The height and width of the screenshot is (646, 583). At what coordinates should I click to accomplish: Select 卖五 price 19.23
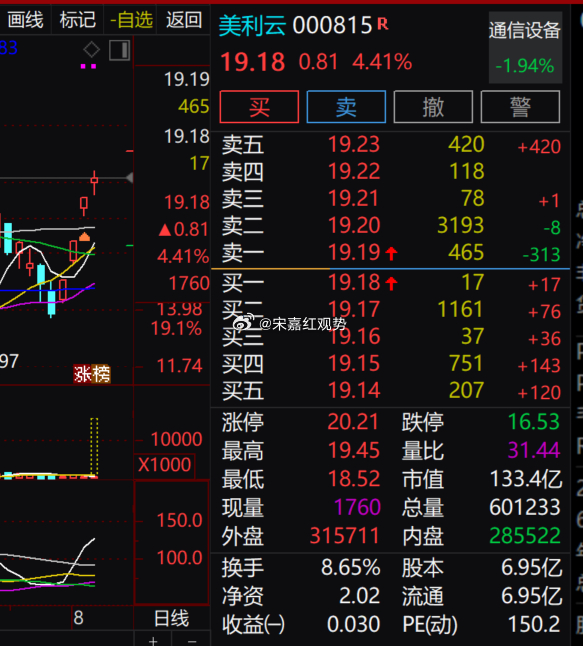tap(354, 145)
